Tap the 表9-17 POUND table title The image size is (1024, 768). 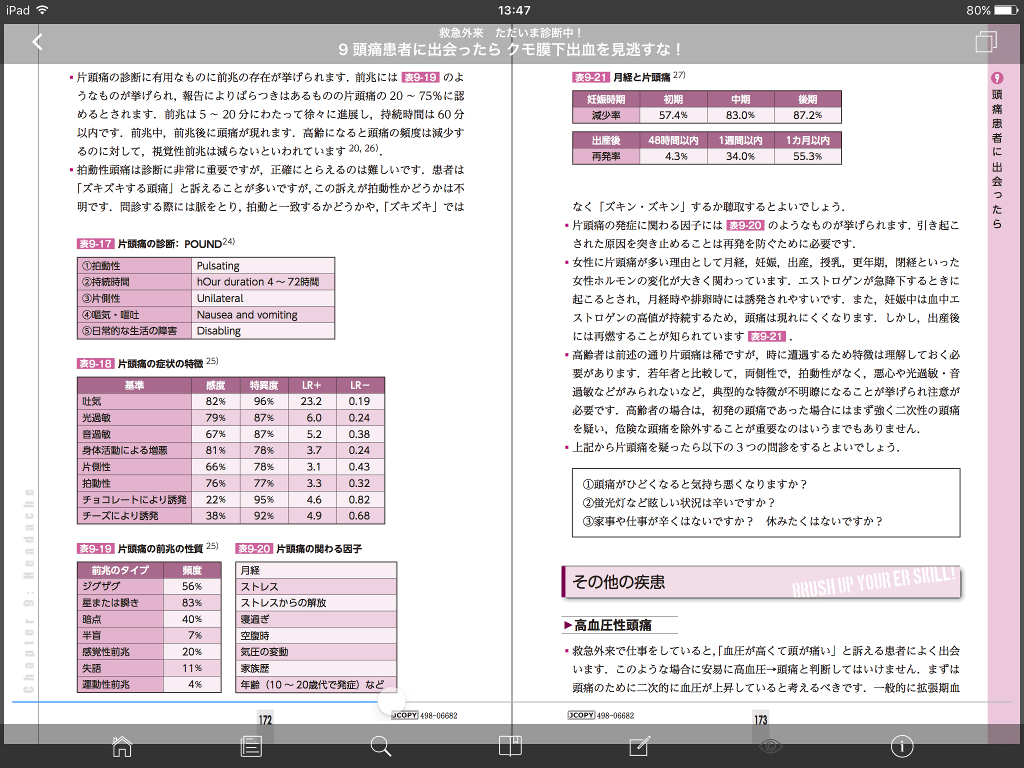[x=155, y=244]
